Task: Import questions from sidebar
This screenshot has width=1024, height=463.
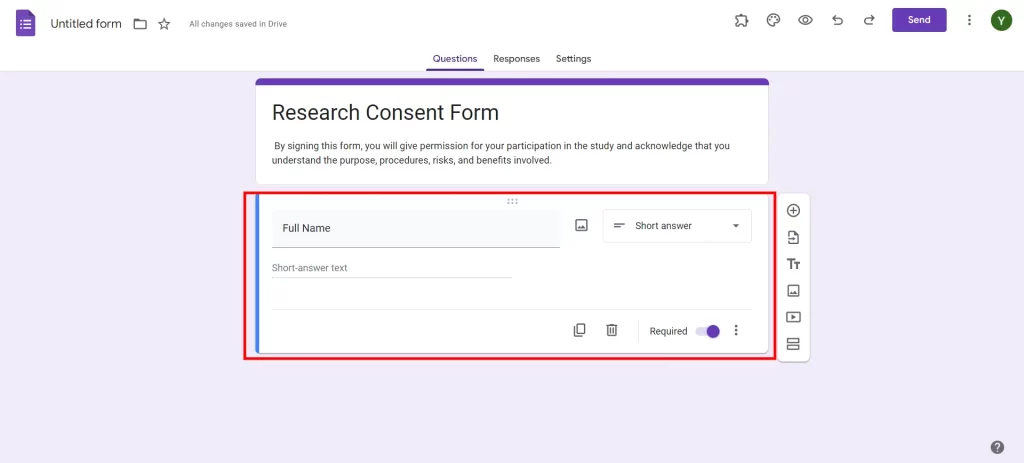Action: point(793,238)
